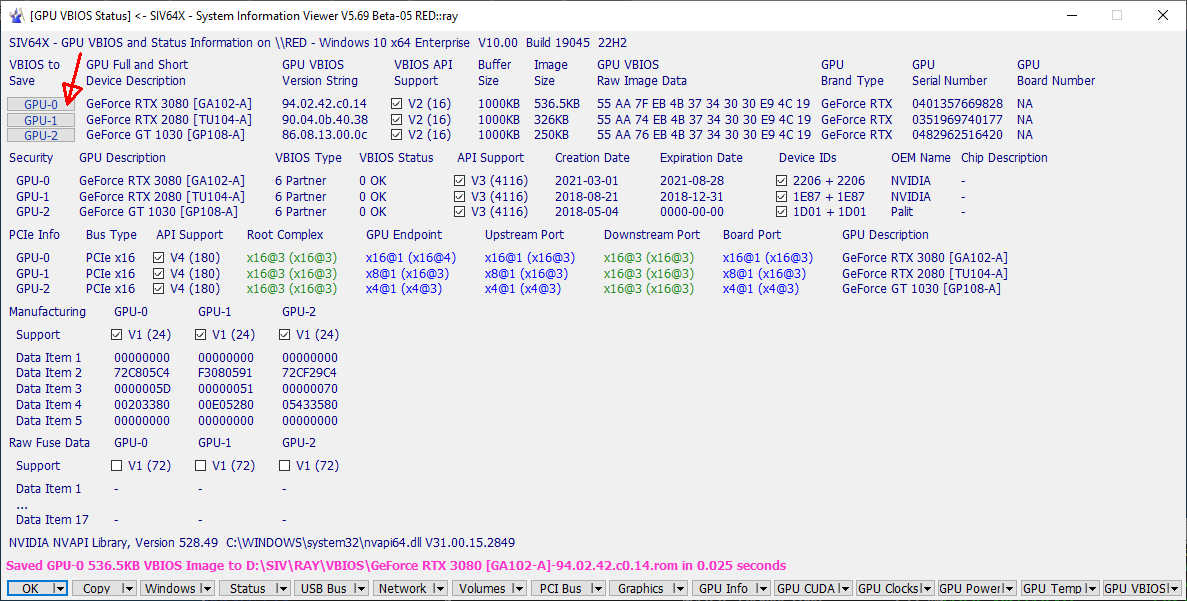Select serial number 0401357669828

[x=958, y=104]
